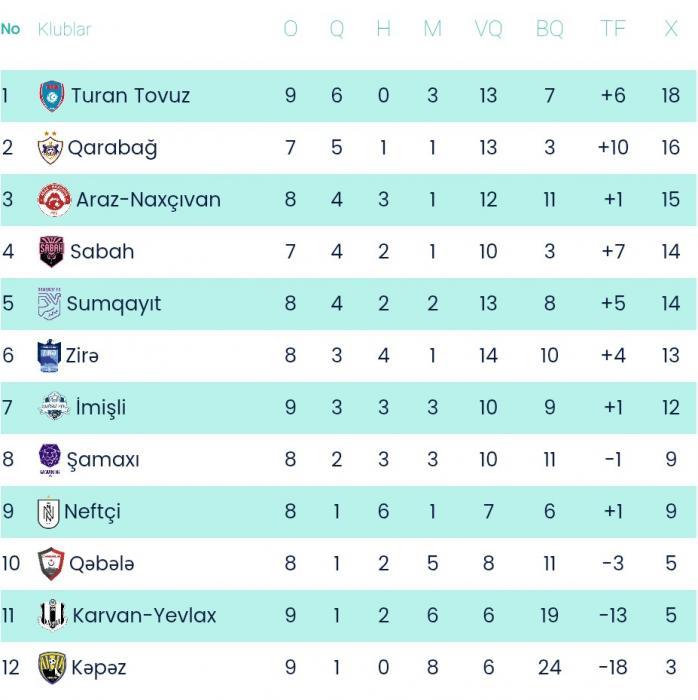This screenshot has width=698, height=700.
Task: Click the Sumqayıt club logo
Action: point(49,303)
